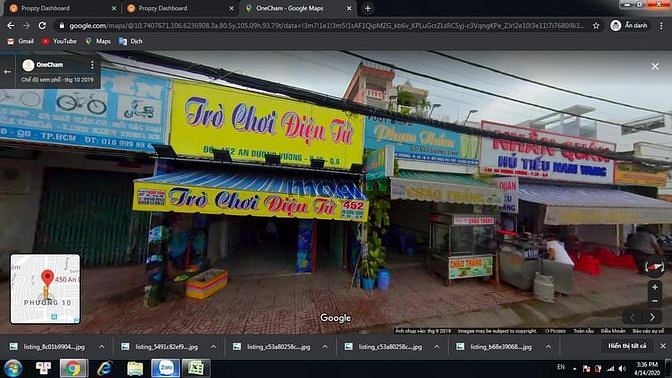Click Hiển thị tất cả downloads button
The height and width of the screenshot is (378, 672).
[x=627, y=346]
